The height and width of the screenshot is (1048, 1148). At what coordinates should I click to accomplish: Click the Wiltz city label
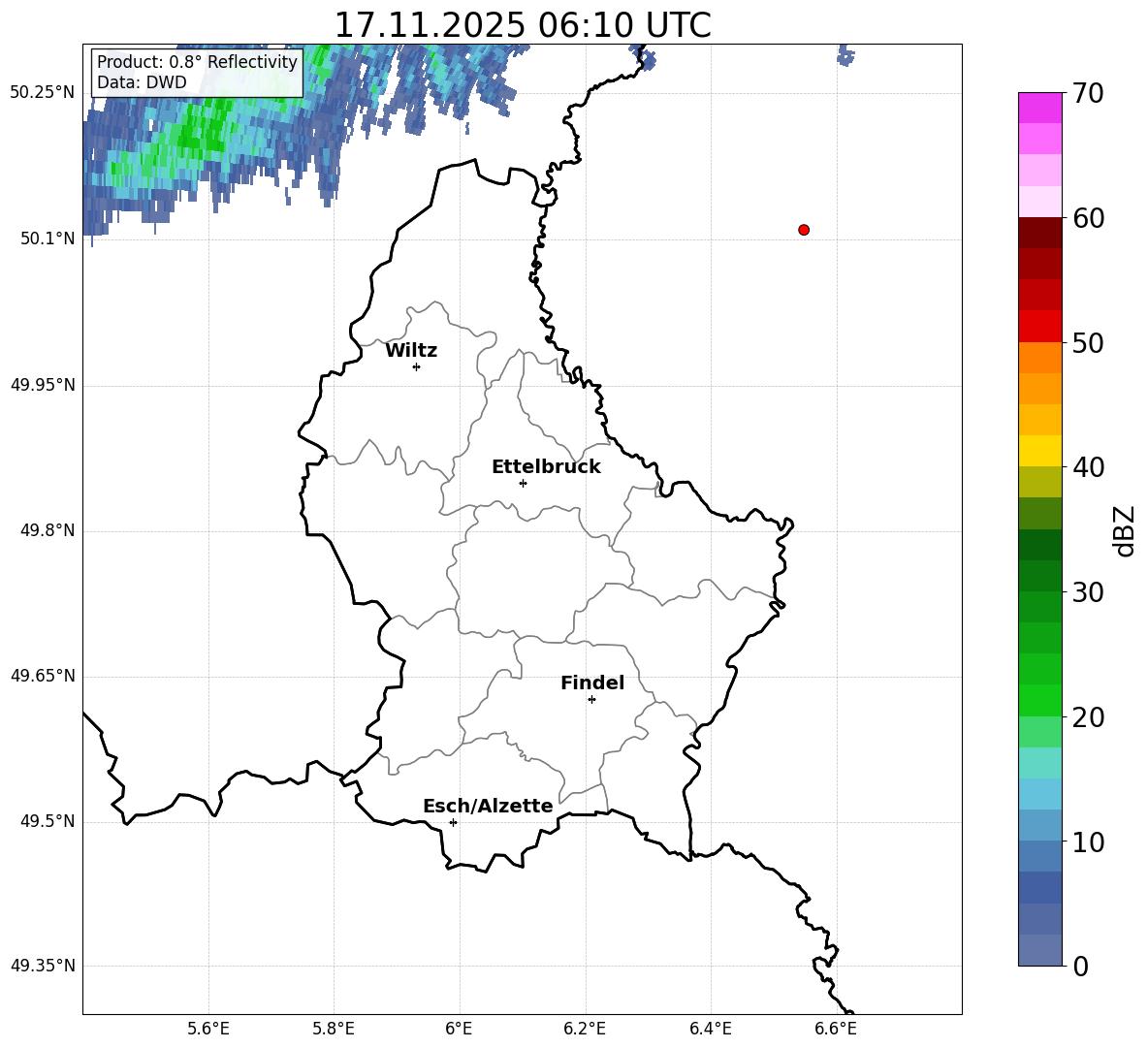point(411,351)
